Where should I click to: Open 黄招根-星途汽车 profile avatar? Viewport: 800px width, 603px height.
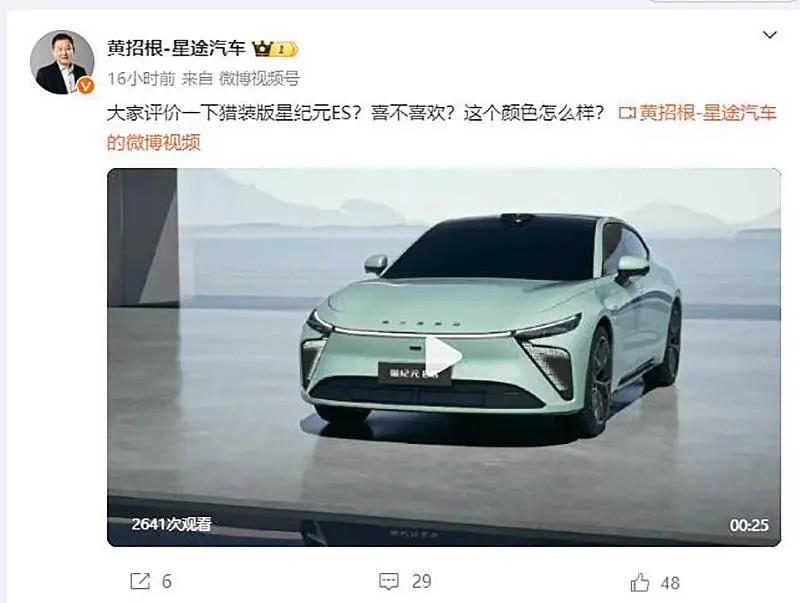pos(62,62)
